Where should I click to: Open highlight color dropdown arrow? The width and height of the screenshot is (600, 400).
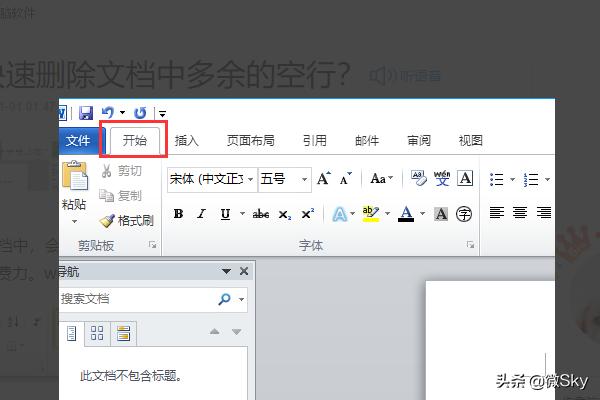click(387, 213)
